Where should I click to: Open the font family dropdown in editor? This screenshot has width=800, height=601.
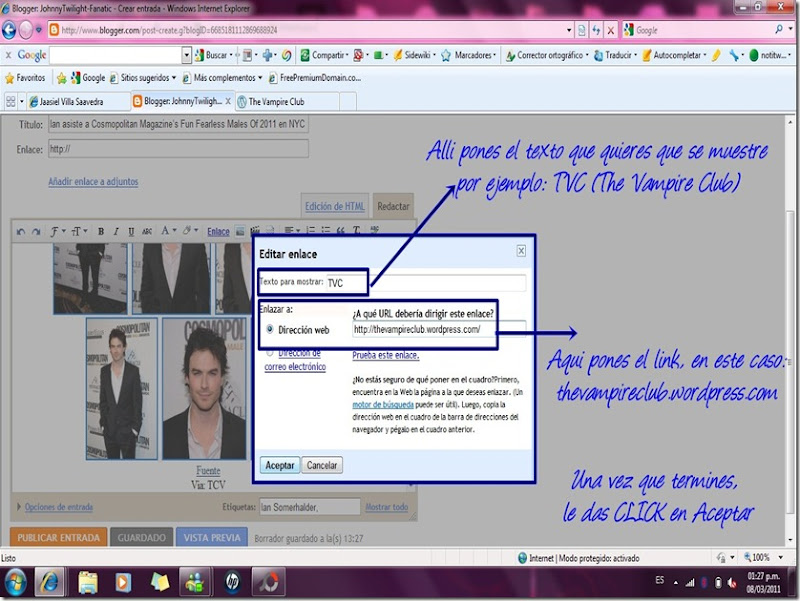(x=58, y=232)
